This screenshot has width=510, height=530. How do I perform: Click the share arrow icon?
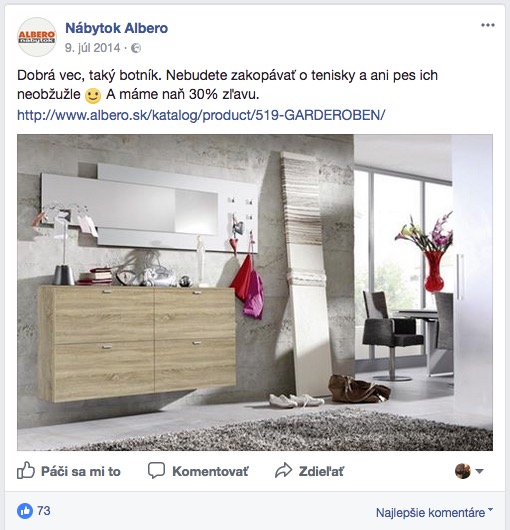[283, 470]
